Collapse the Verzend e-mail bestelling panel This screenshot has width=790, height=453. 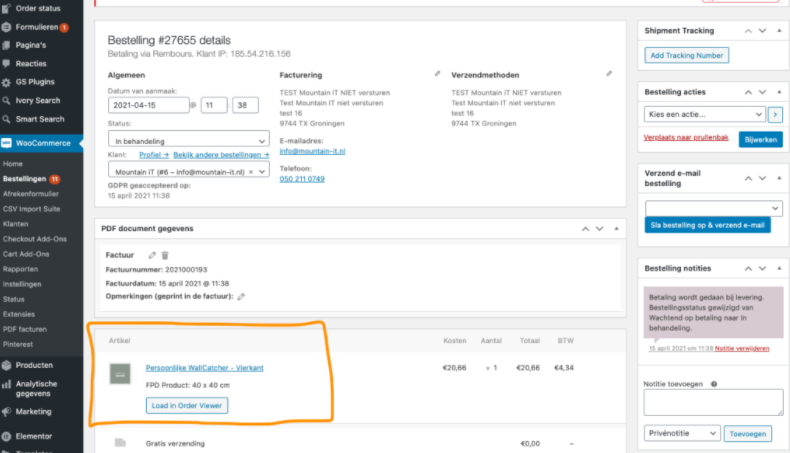tap(779, 178)
